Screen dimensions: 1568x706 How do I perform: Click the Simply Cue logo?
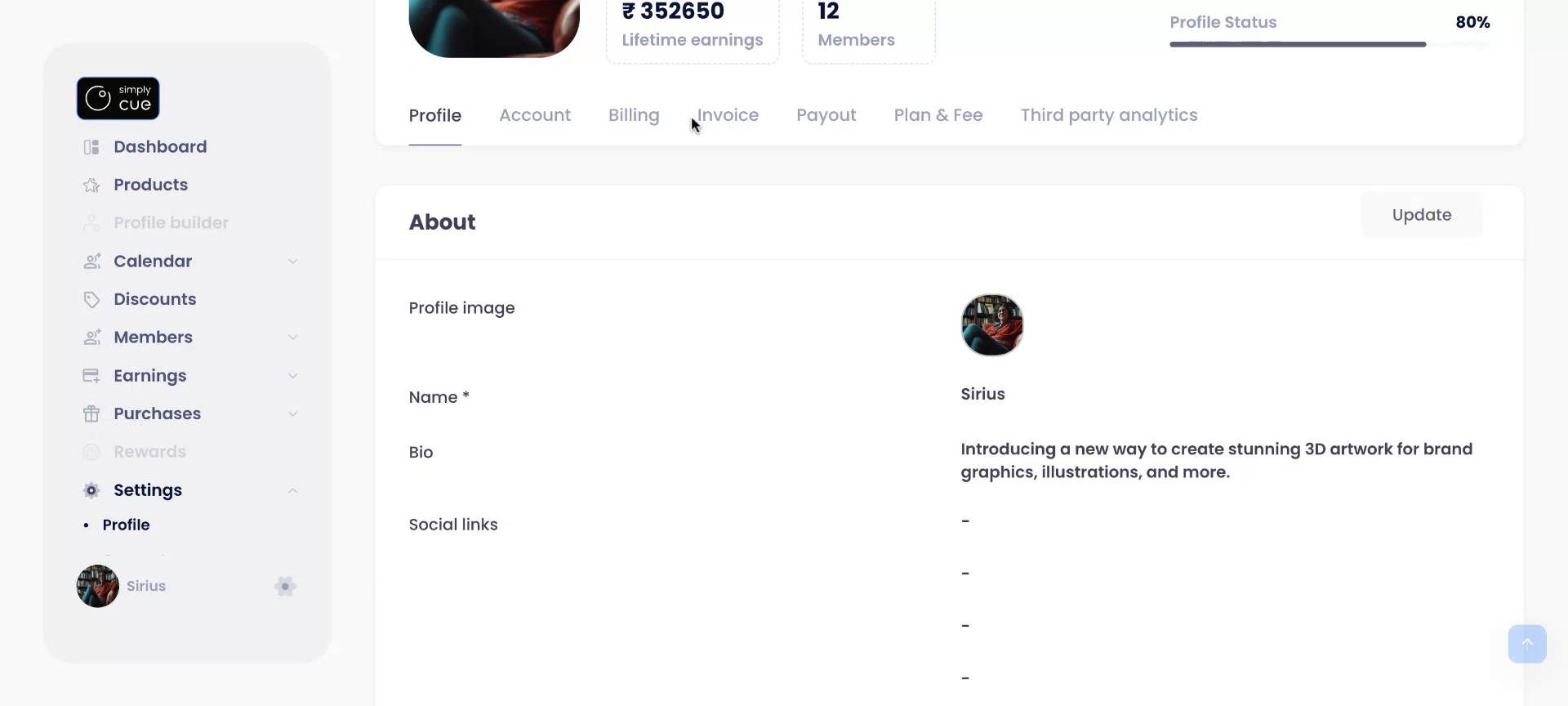click(118, 98)
